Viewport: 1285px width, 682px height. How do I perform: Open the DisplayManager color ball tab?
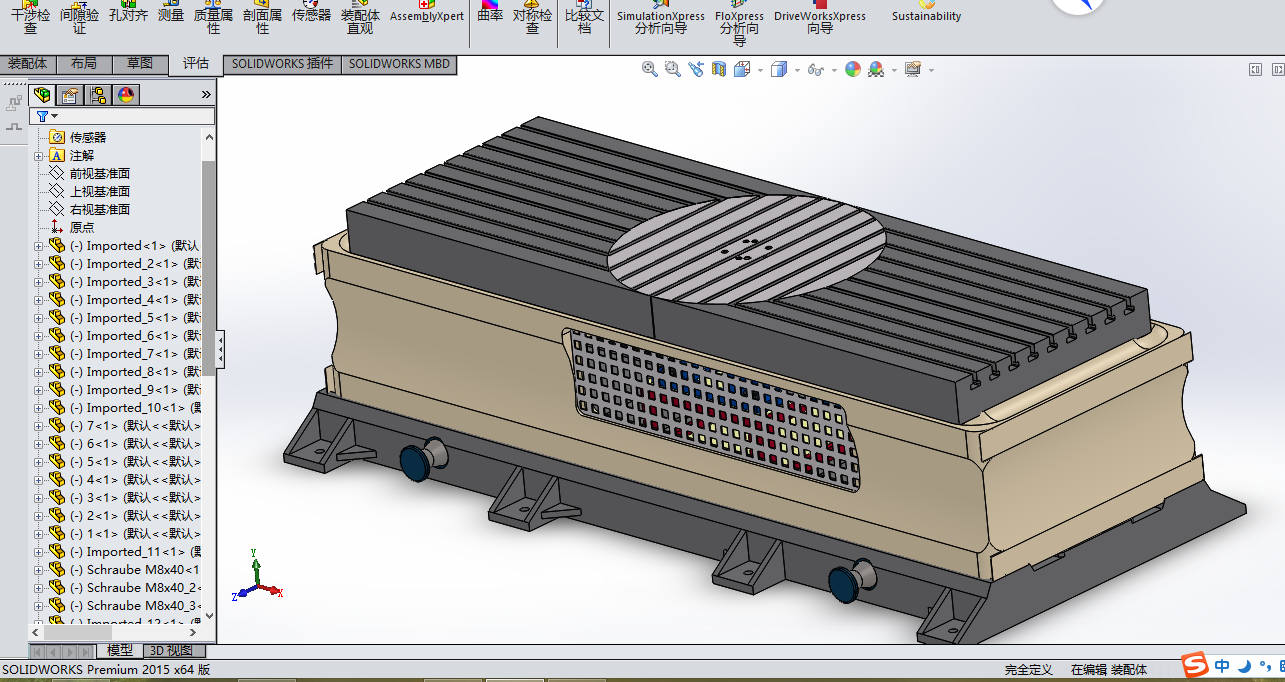pyautogui.click(x=126, y=95)
